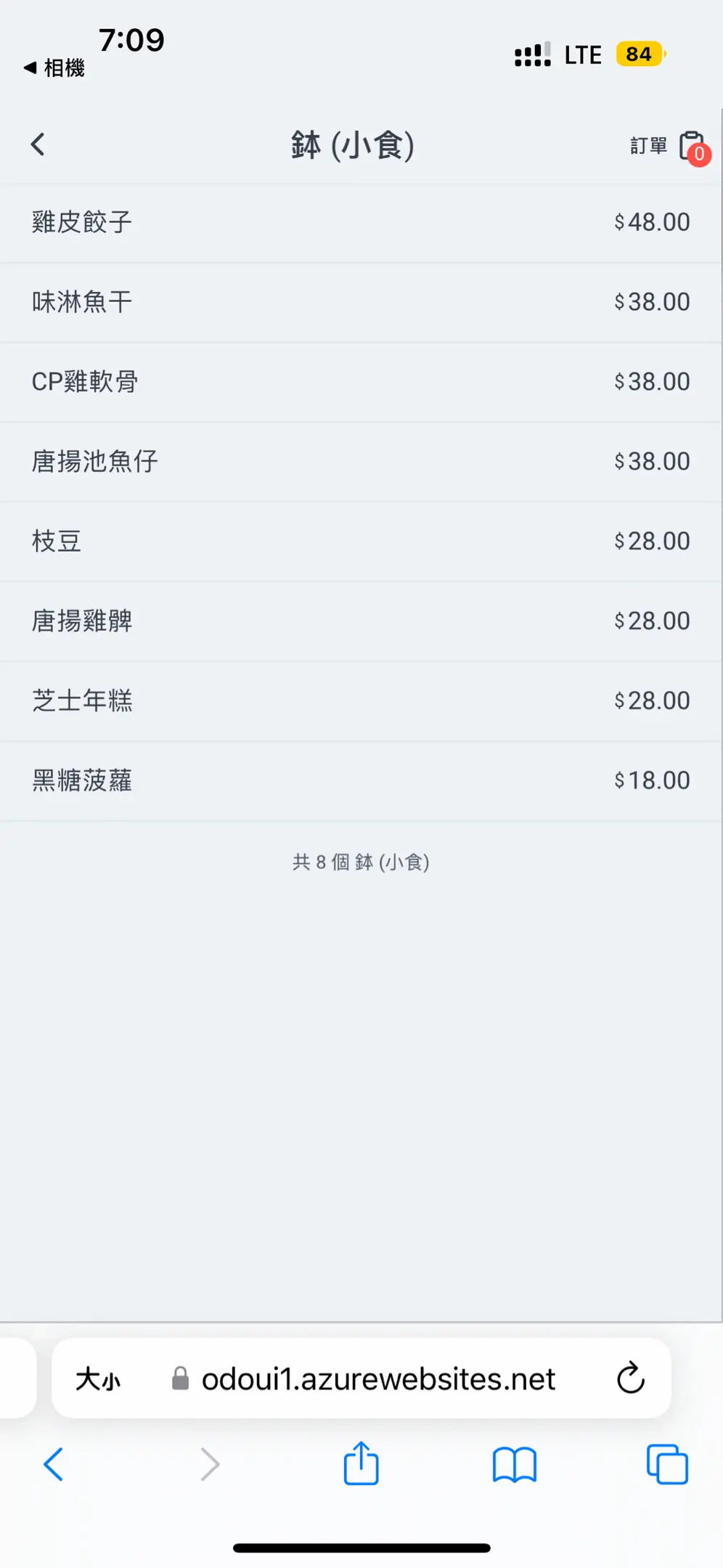Image resolution: width=723 pixels, height=1568 pixels.
Task: Tap the 大小 text size button
Action: 99,1379
